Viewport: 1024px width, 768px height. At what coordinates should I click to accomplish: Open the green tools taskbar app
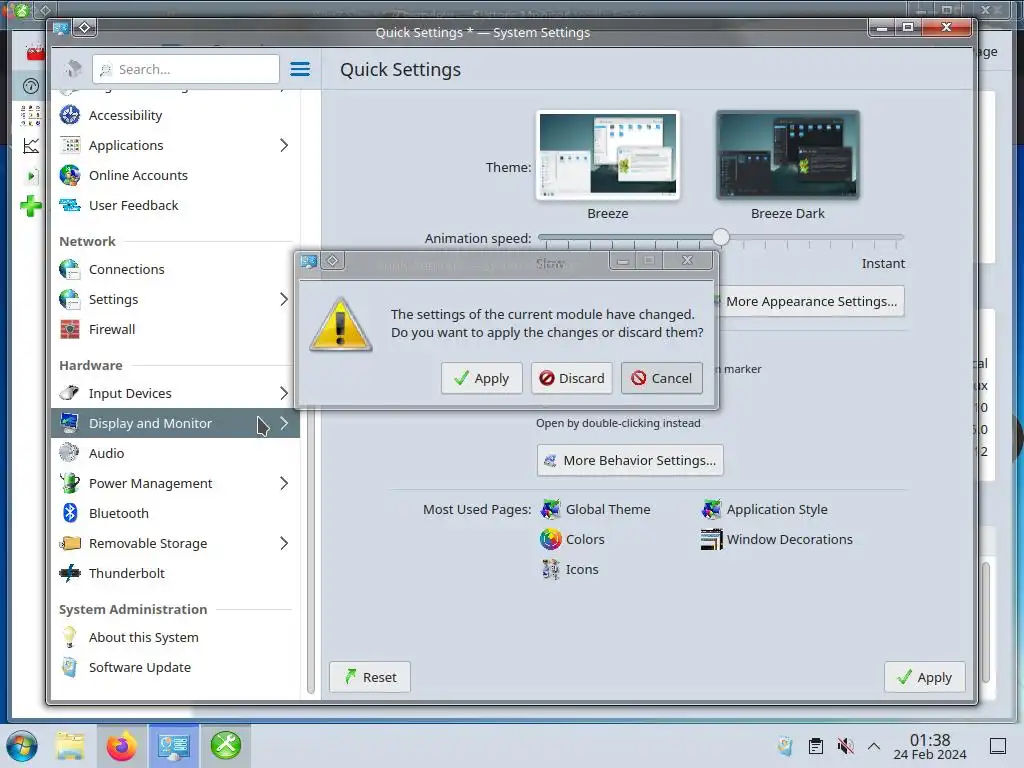tap(226, 746)
